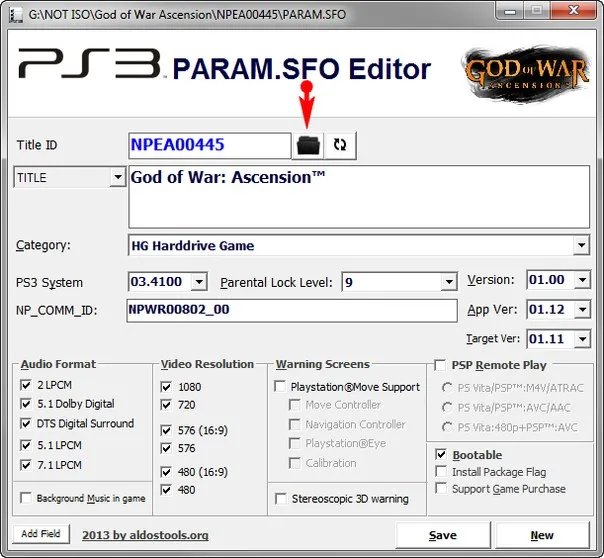Enable Playstation Move Support checkbox
Screen dimensions: 604x558
[x=280, y=386]
